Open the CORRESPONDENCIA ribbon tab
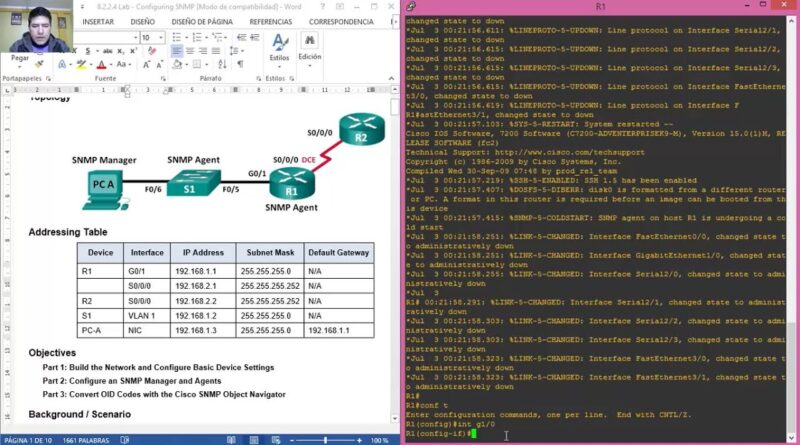The width and height of the screenshot is (800, 445). pyautogui.click(x=341, y=21)
